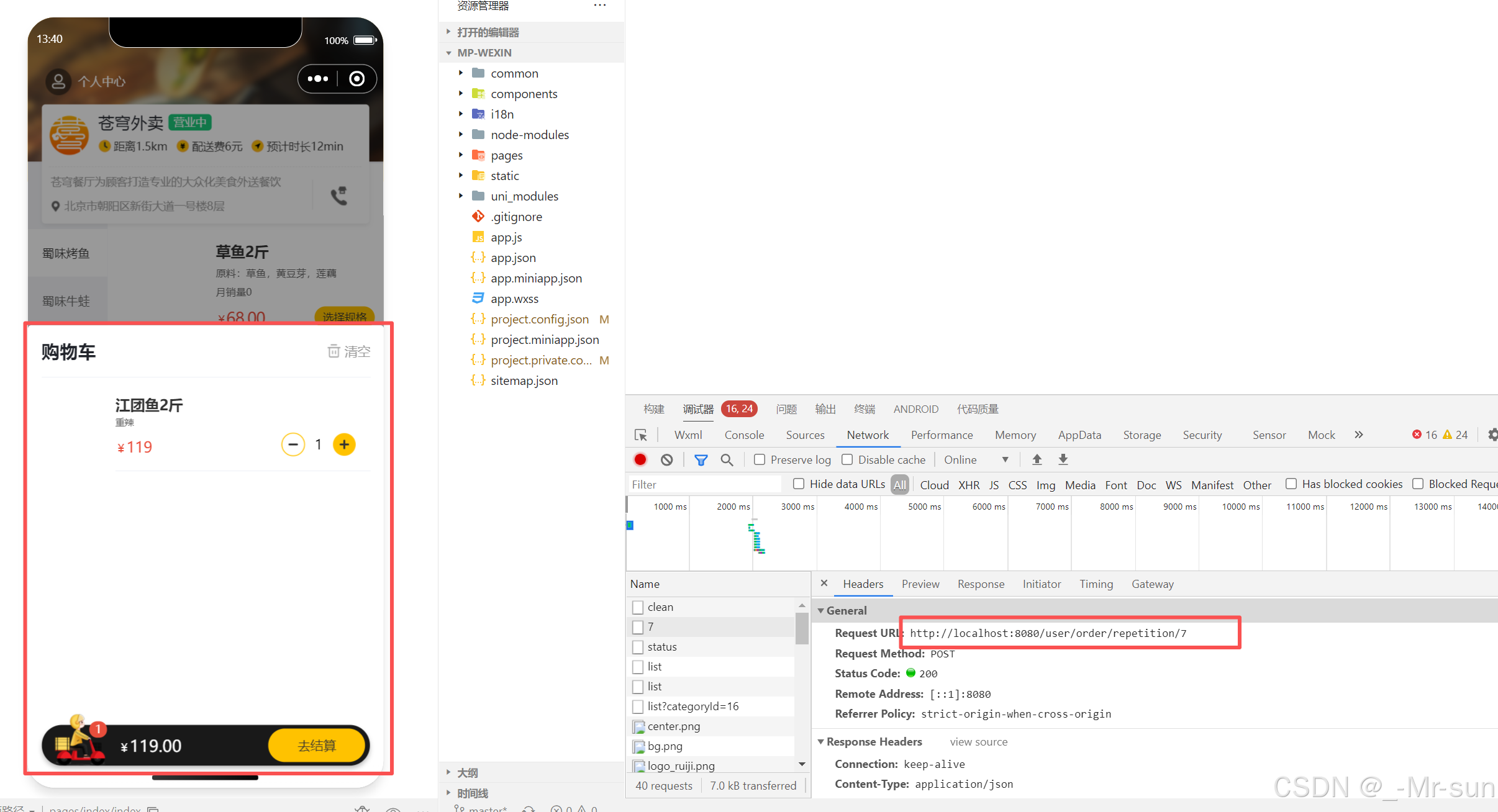Click the element inspector arrow icon

(640, 435)
